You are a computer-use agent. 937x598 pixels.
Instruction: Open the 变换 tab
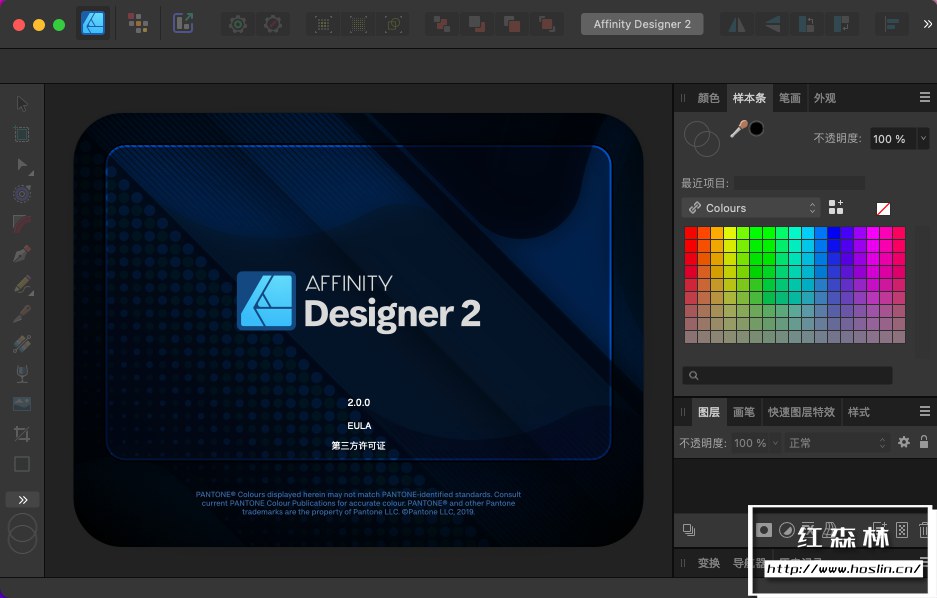coord(709,563)
